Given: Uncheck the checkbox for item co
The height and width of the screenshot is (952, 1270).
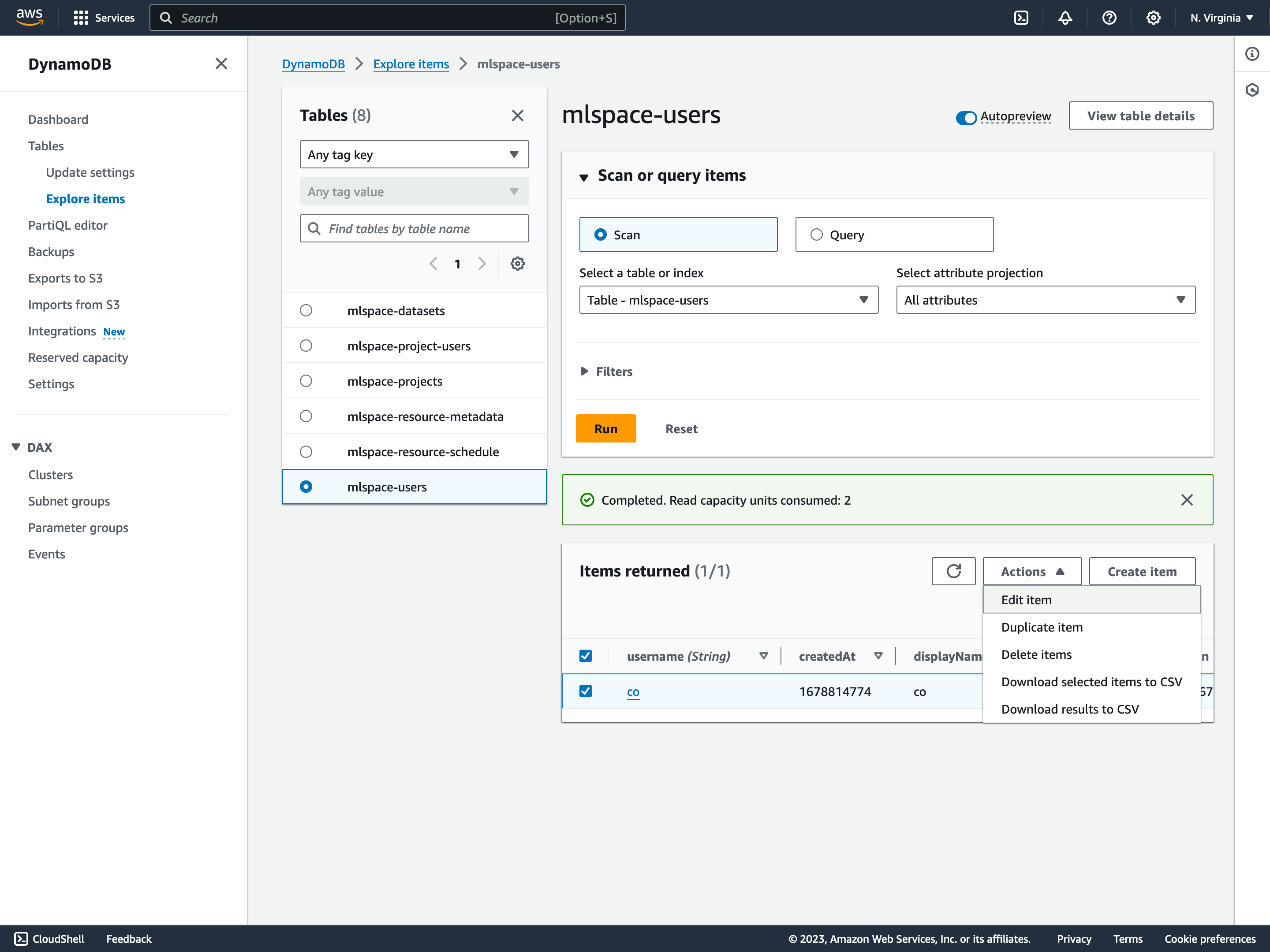Looking at the screenshot, I should (x=585, y=691).
